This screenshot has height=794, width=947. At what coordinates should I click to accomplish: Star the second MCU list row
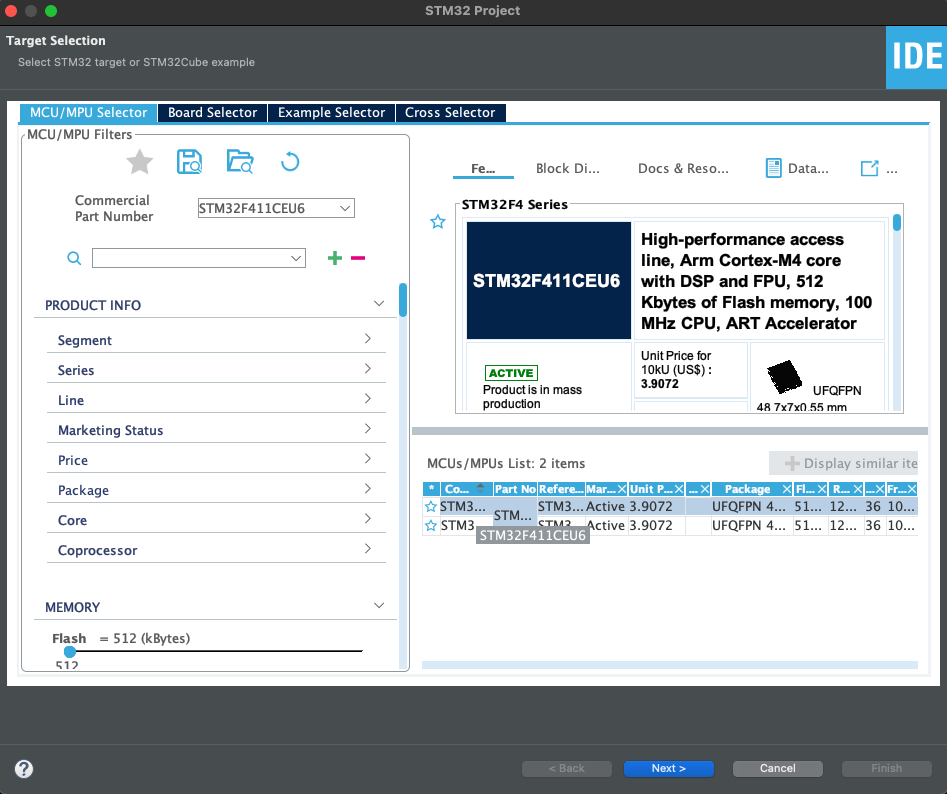(x=431, y=525)
